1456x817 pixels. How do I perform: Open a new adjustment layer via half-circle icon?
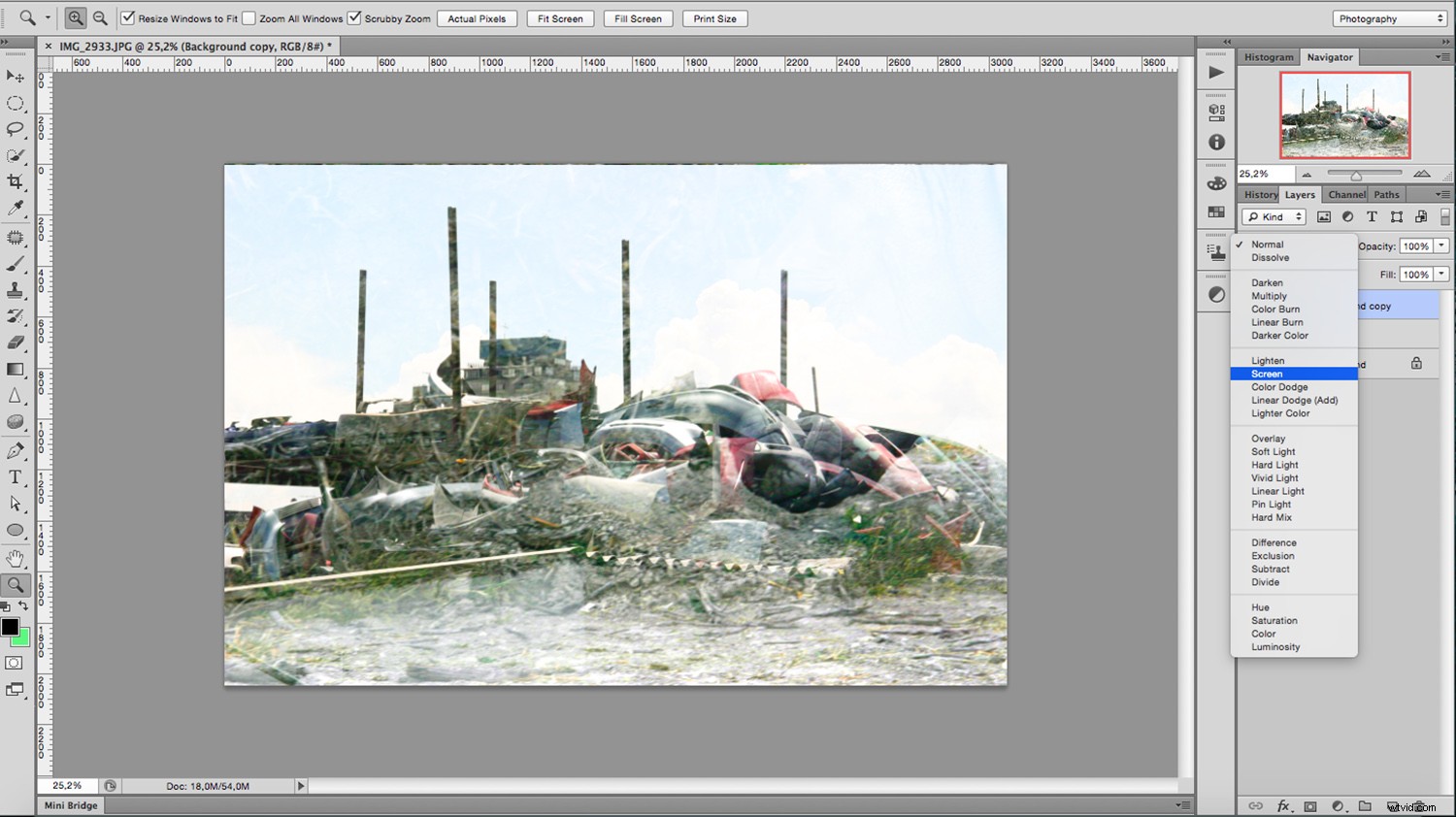tap(1338, 805)
